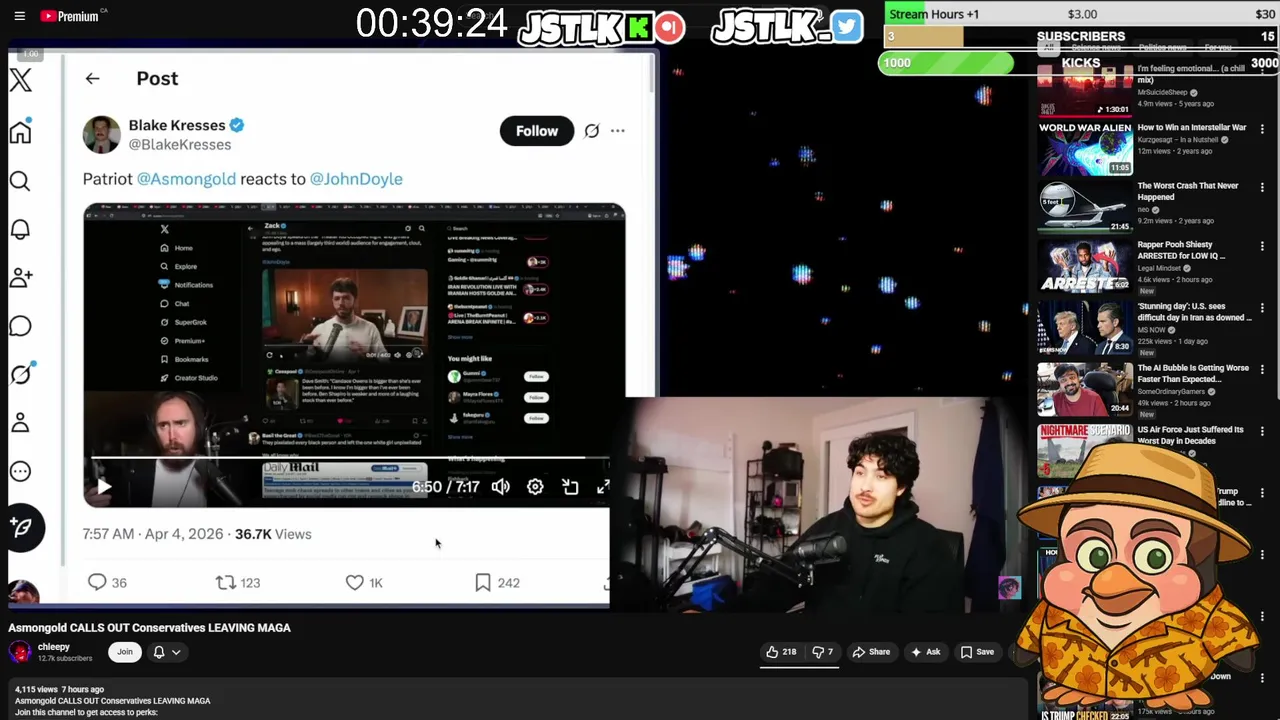Mute the X video volume
1280x720 pixels.
501,487
